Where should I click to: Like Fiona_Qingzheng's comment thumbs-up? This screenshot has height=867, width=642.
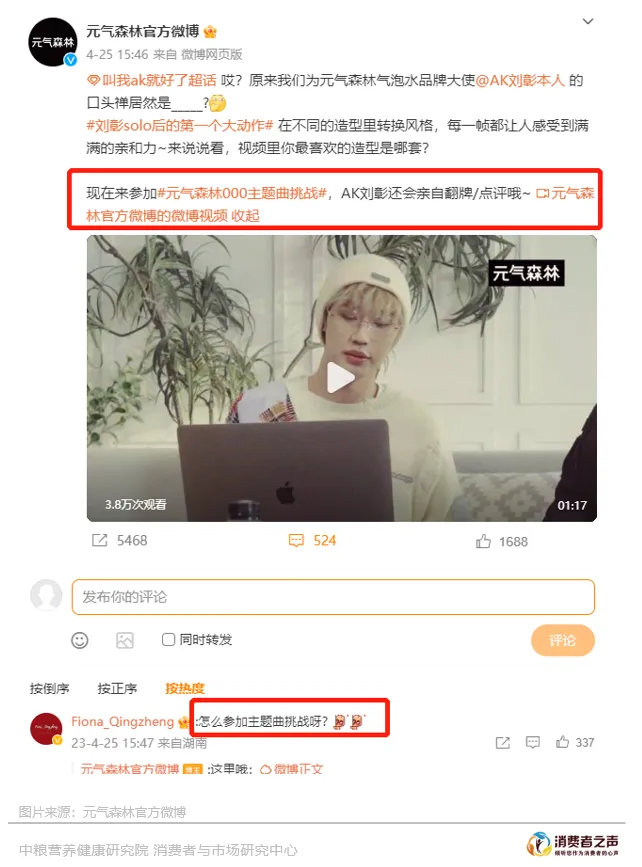[562, 742]
